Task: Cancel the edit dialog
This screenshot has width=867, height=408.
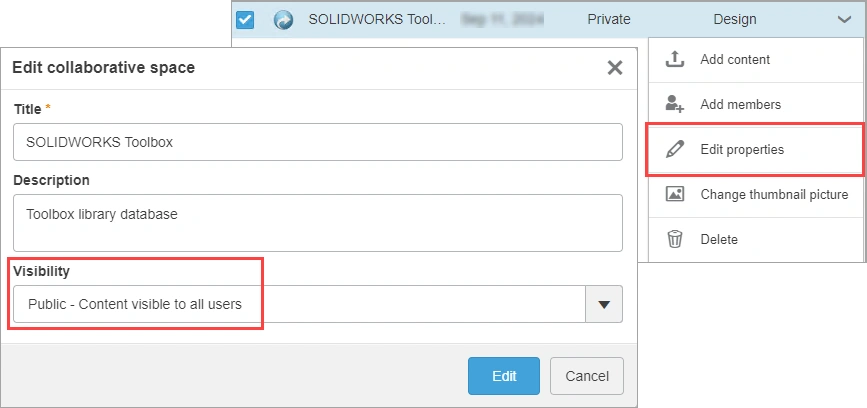Action: [587, 376]
